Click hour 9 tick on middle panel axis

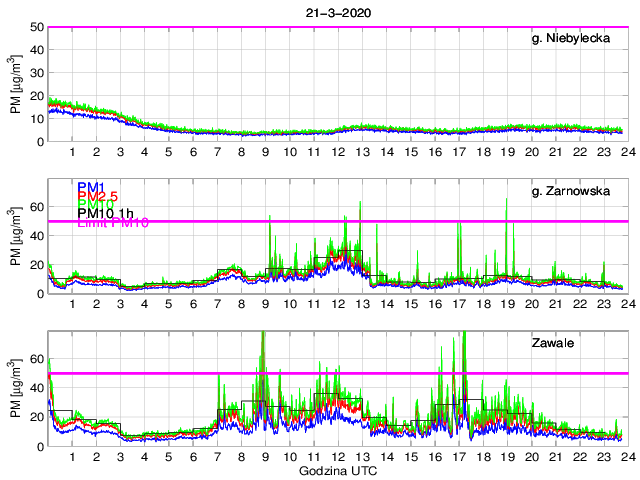[265, 305]
